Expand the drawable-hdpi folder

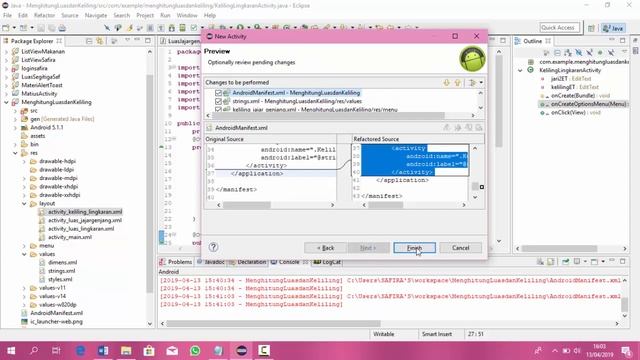24,161
